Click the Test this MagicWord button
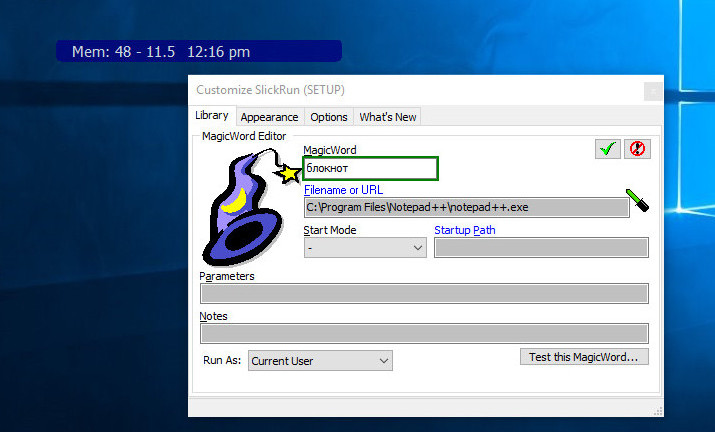This screenshot has height=432, width=715. (x=584, y=357)
